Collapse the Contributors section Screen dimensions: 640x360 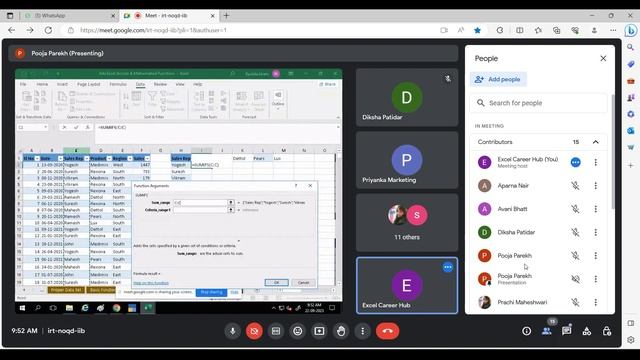596,142
